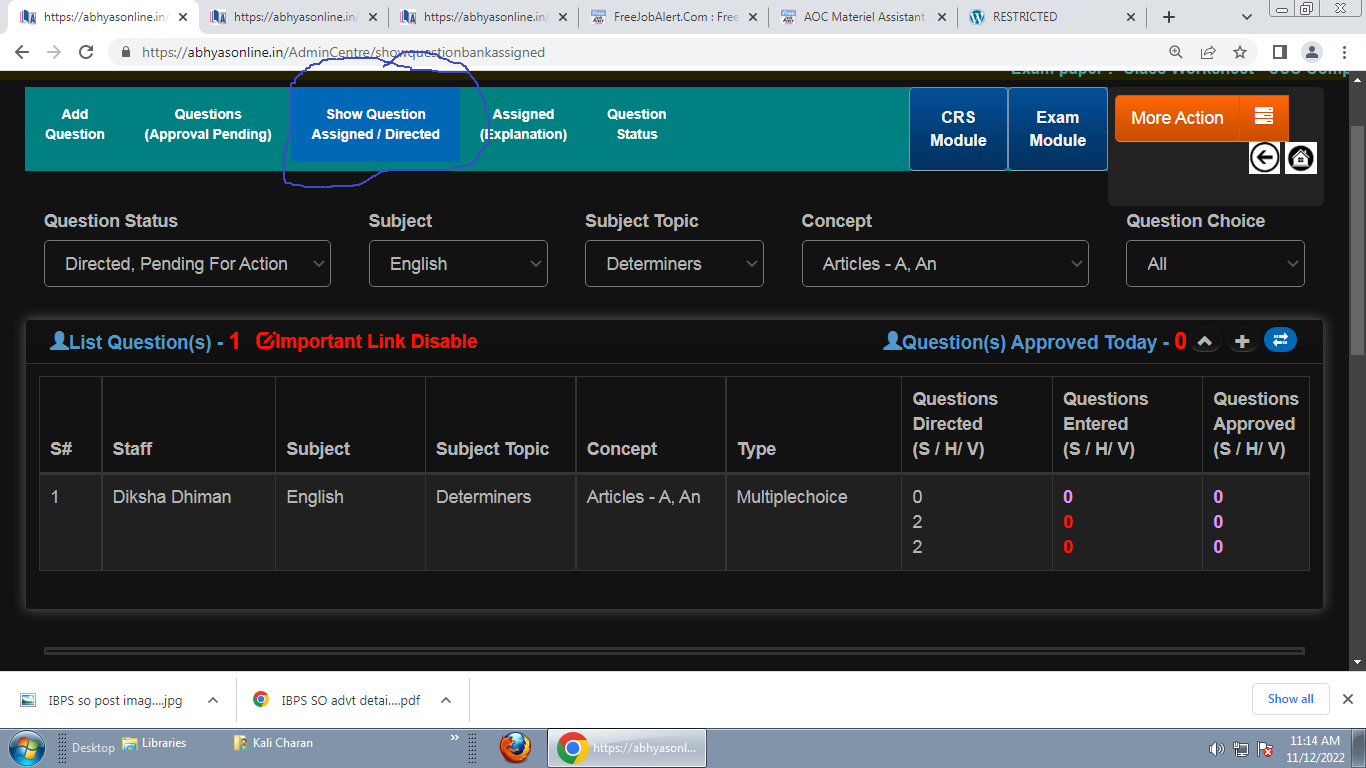Bookmark this page with the star icon
This screenshot has height=768, width=1366.
[x=1240, y=52]
